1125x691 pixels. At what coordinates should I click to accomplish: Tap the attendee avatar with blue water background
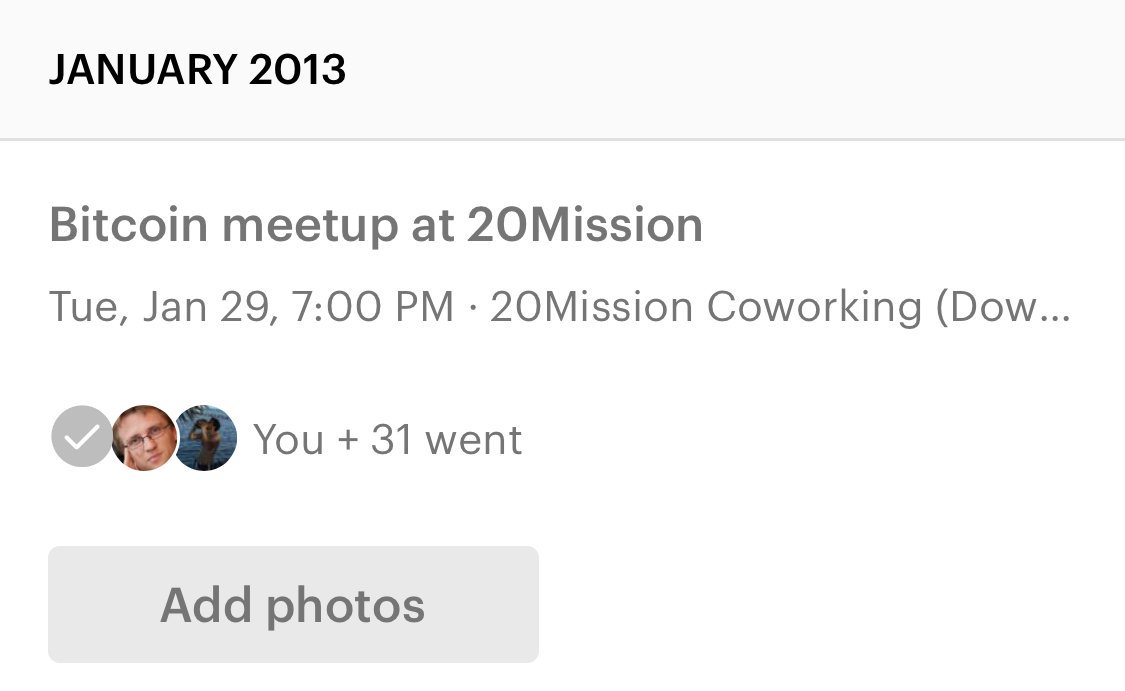206,437
